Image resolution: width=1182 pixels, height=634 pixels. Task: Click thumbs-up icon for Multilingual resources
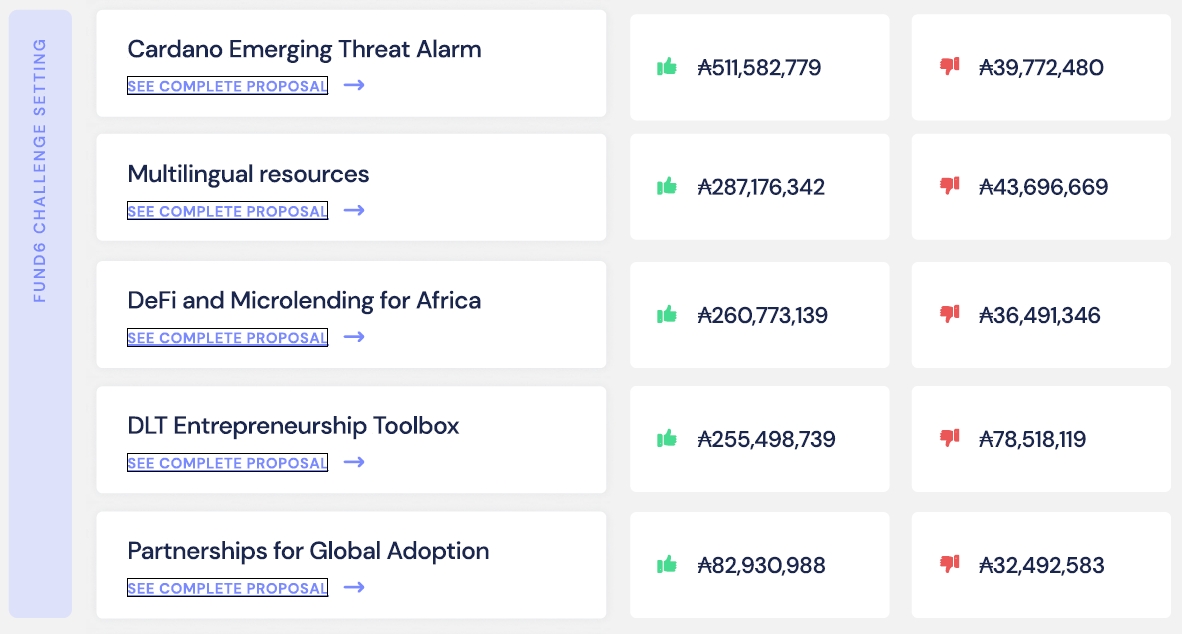coord(667,186)
